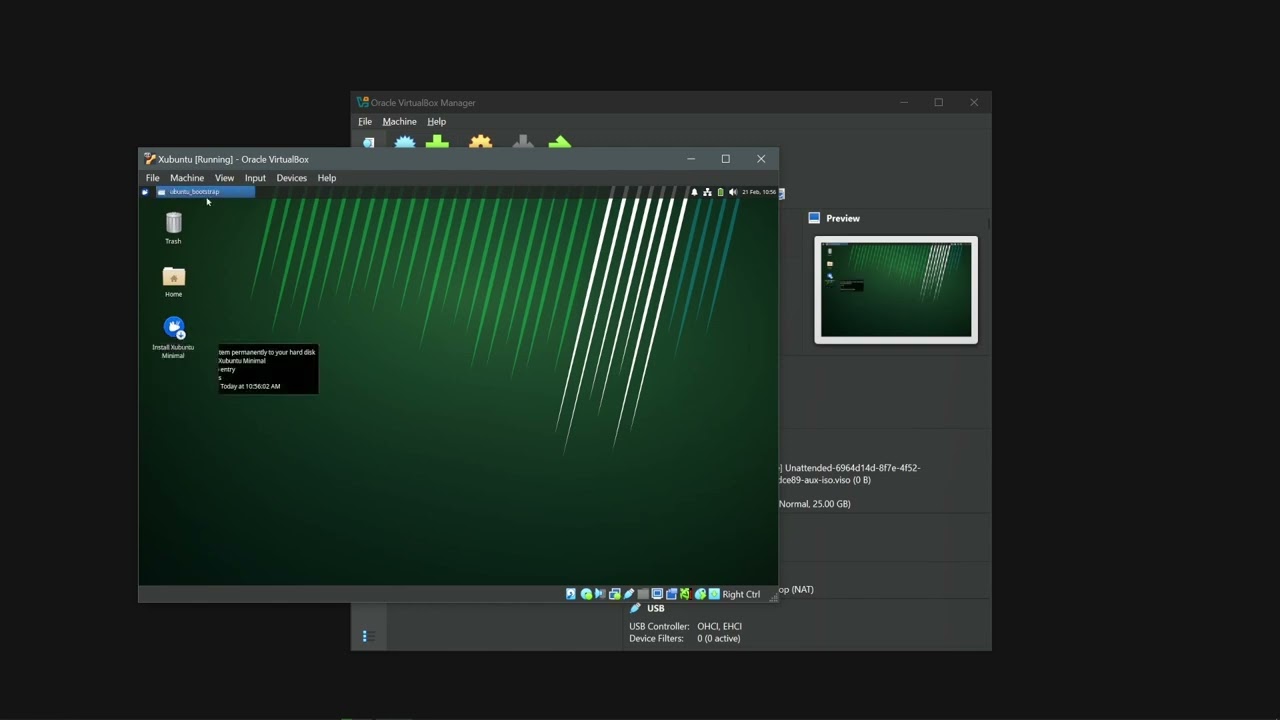Open the Input menu in VM window

[x=255, y=178]
